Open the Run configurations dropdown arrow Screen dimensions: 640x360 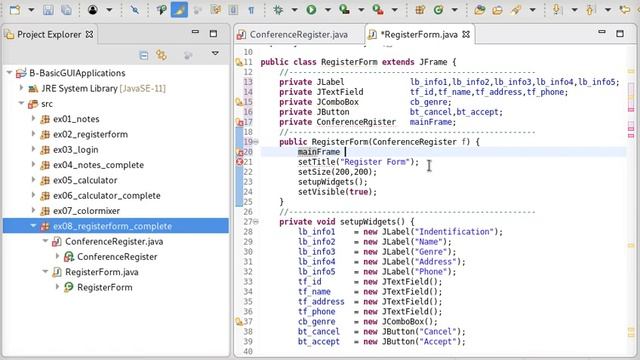(327, 10)
